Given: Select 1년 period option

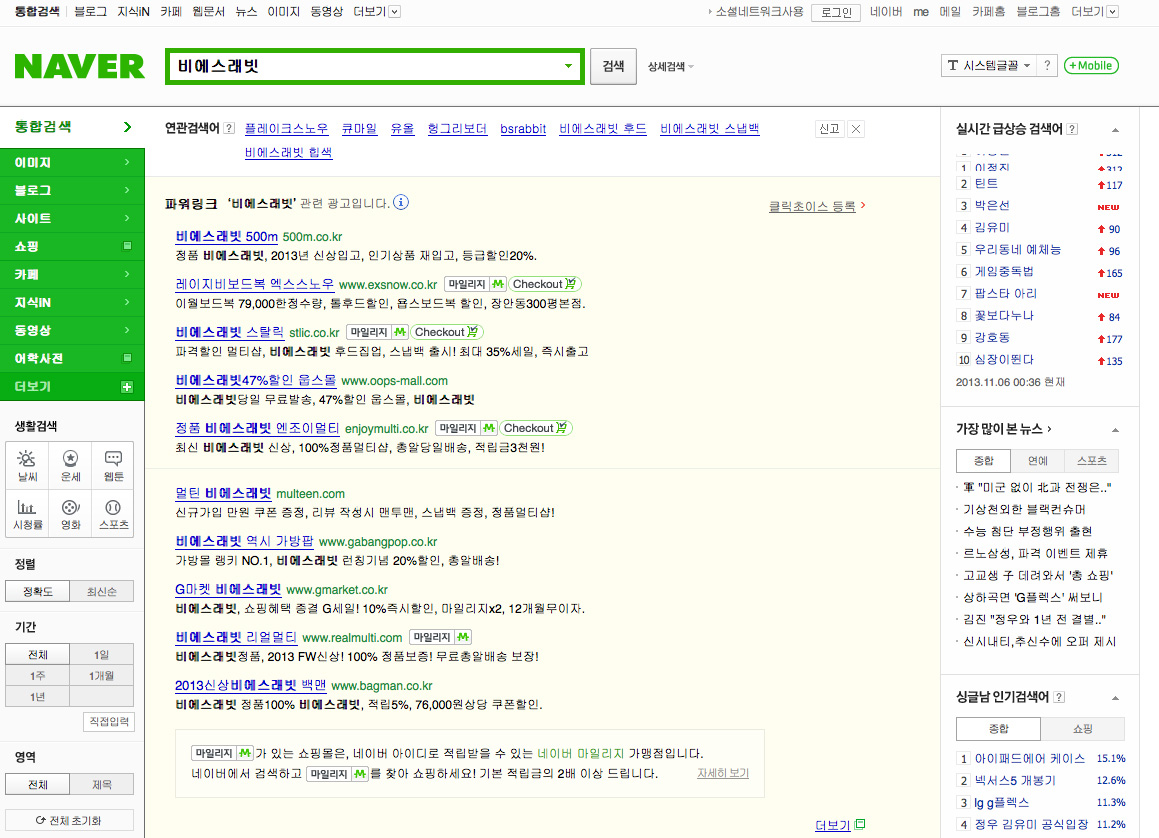Looking at the screenshot, I should [x=38, y=697].
